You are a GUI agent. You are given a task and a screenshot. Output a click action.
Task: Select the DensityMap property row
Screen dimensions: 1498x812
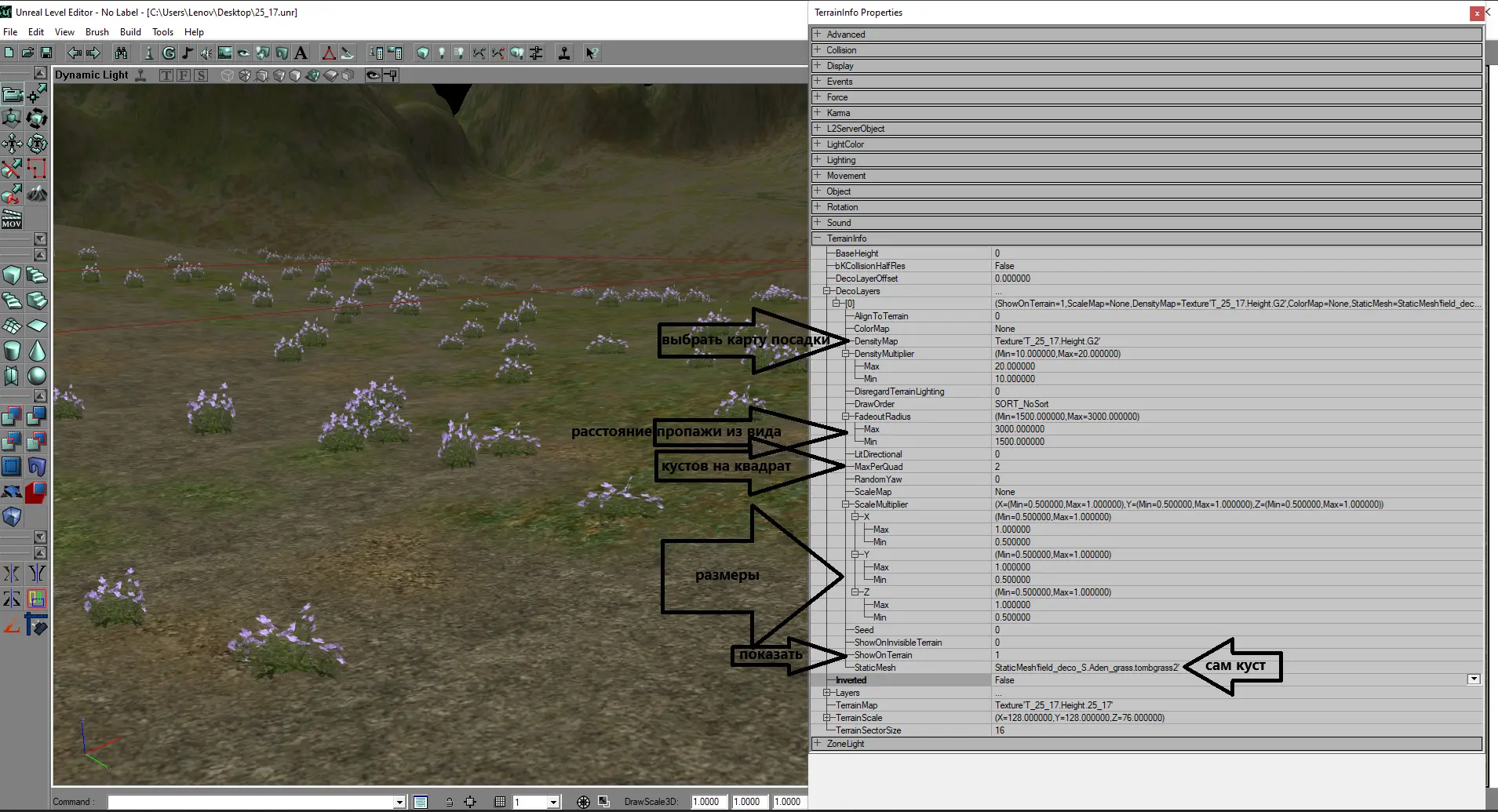tap(876, 341)
